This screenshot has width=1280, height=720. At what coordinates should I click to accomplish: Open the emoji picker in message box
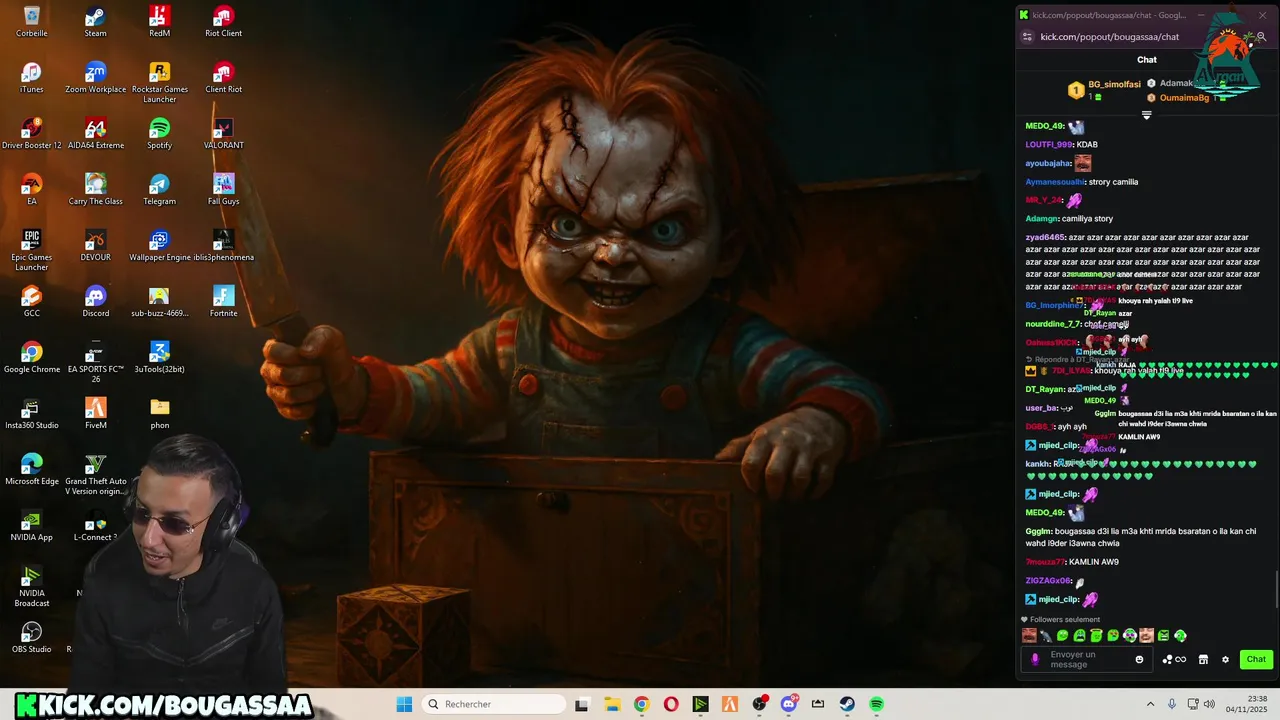[1139, 660]
